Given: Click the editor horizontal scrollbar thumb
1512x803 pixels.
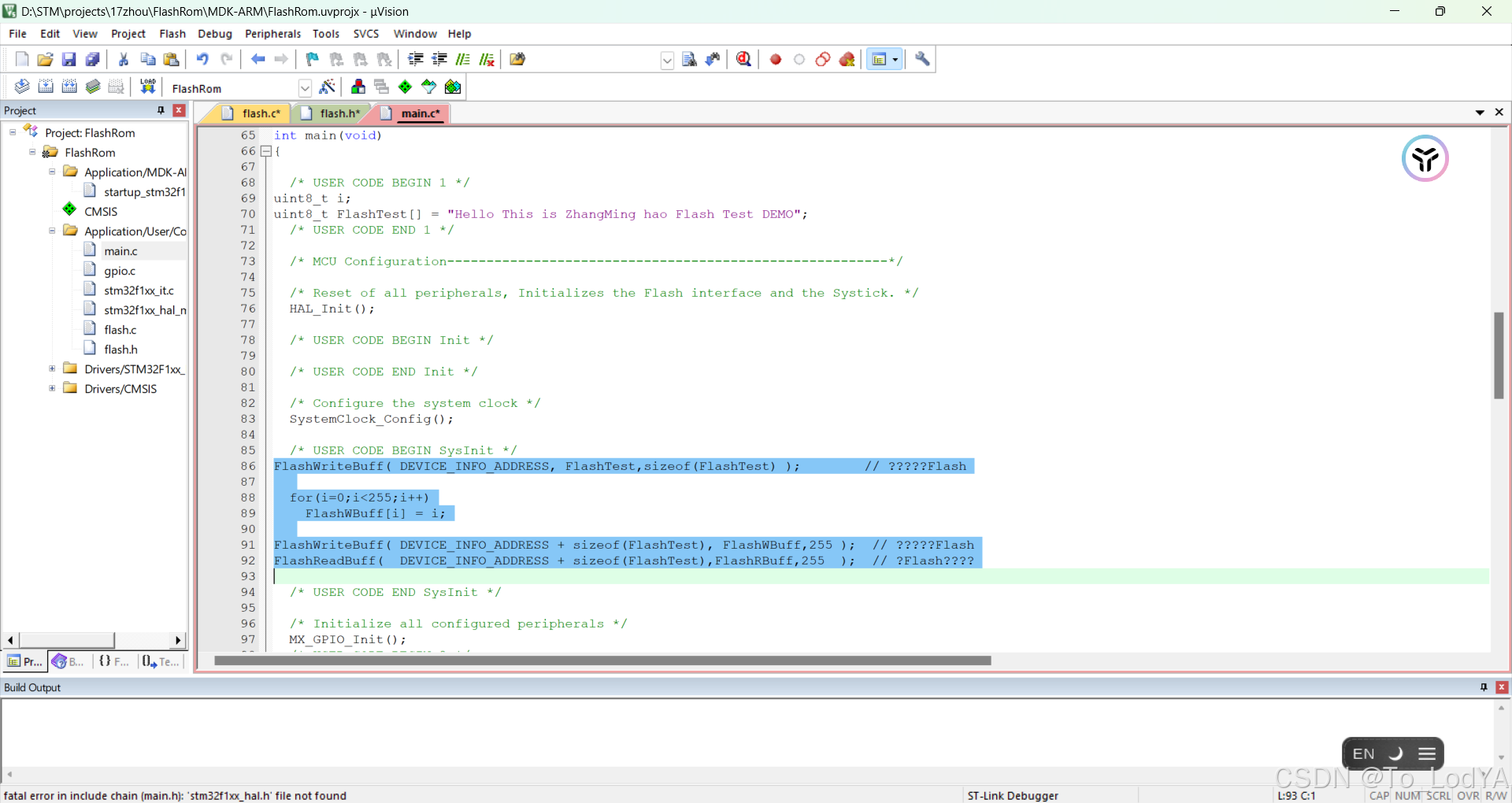Looking at the screenshot, I should click(x=602, y=661).
